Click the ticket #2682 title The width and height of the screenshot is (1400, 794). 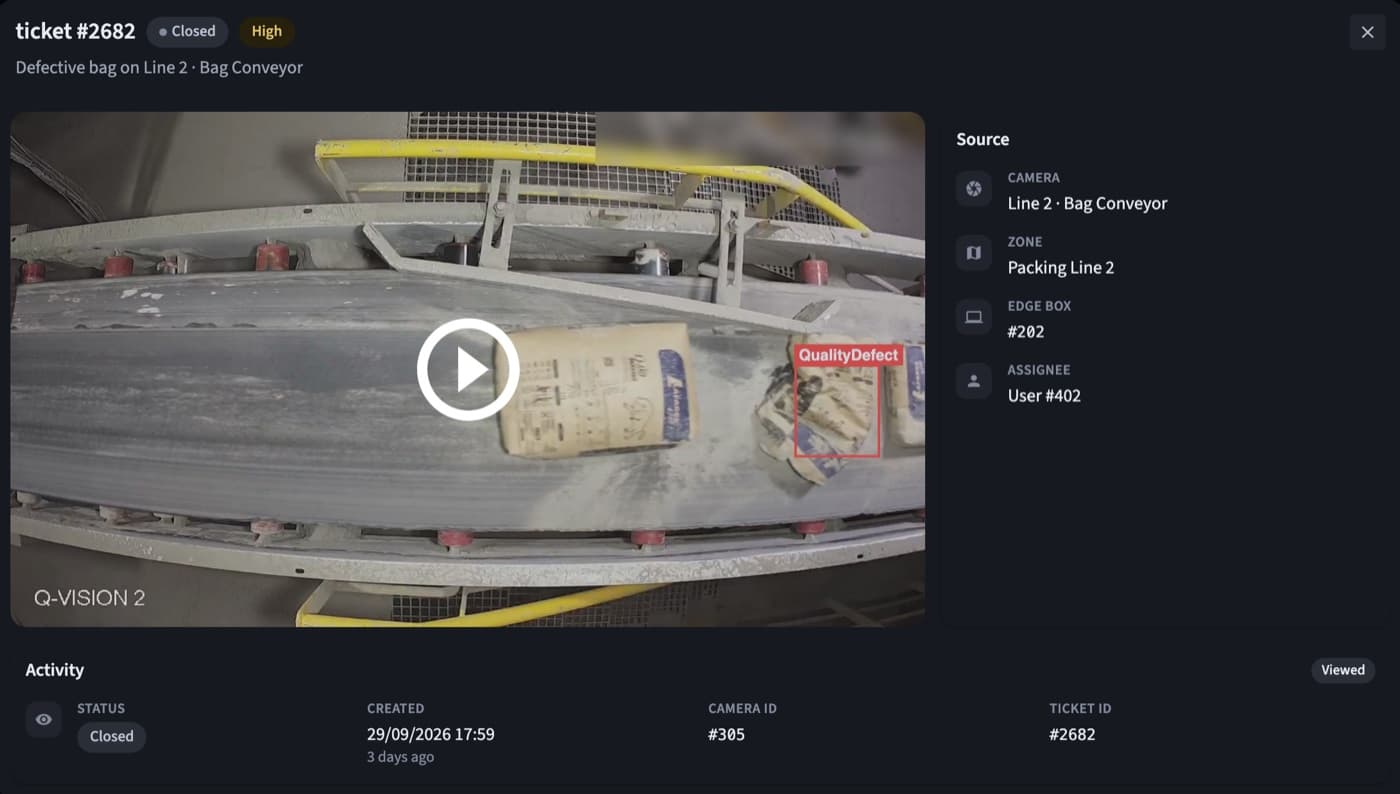point(75,31)
